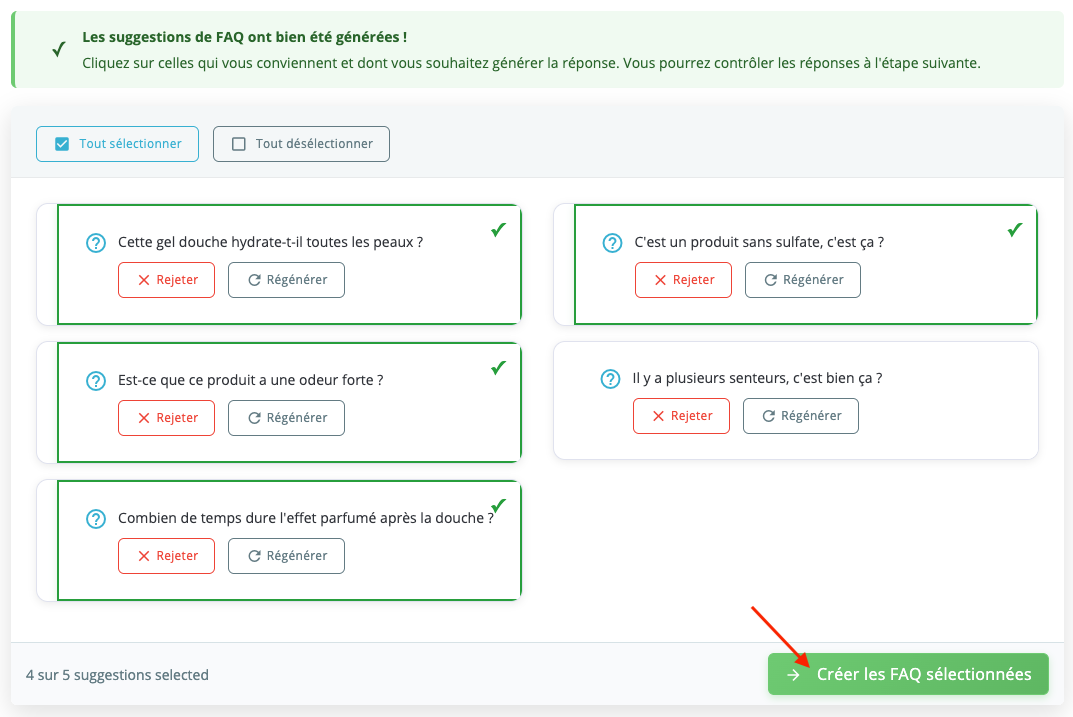
Task: Click question icon beside perfume duration question
Action: coord(96,518)
